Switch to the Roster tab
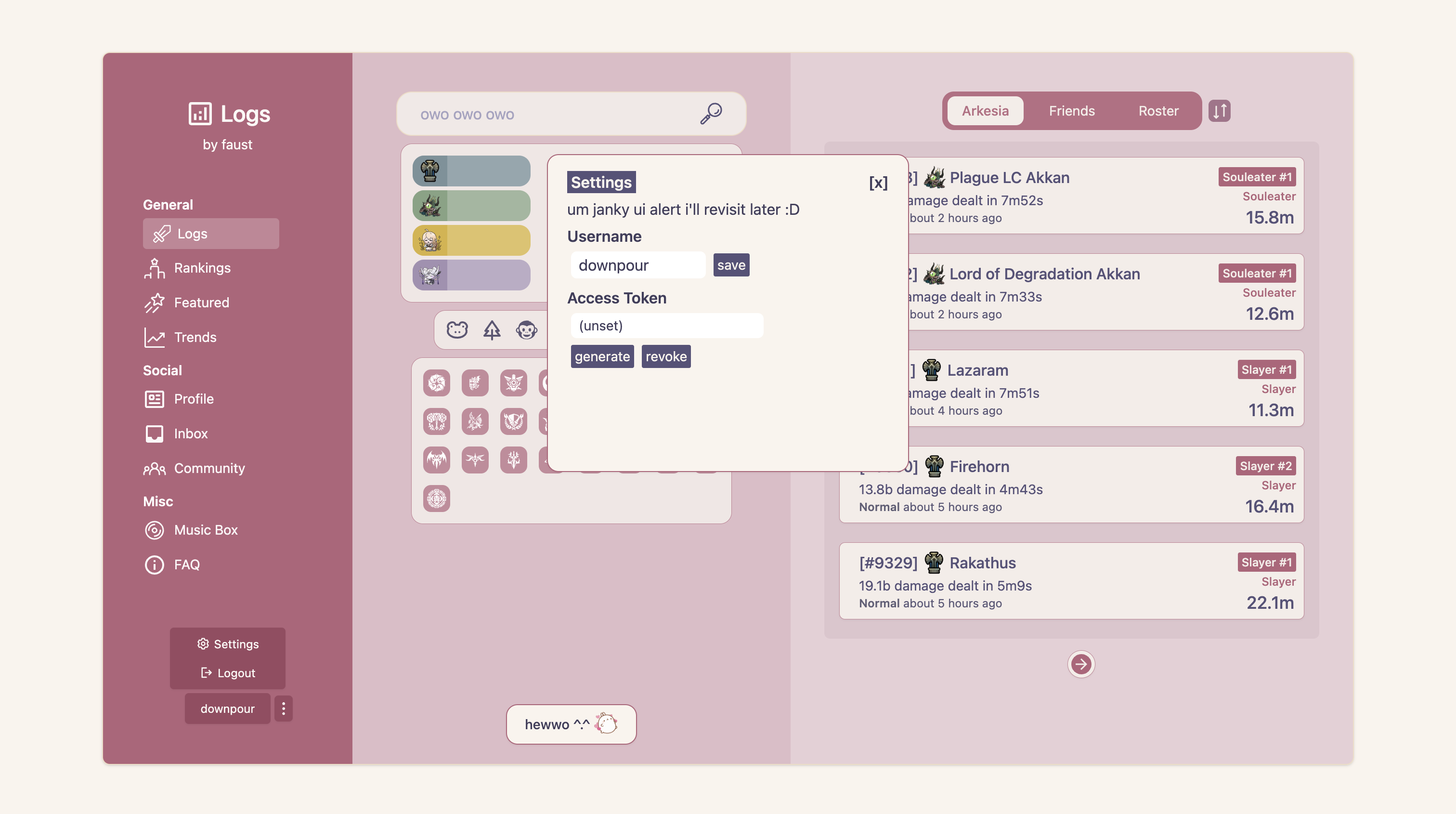Screen dimensions: 1456x814 point(1159,110)
